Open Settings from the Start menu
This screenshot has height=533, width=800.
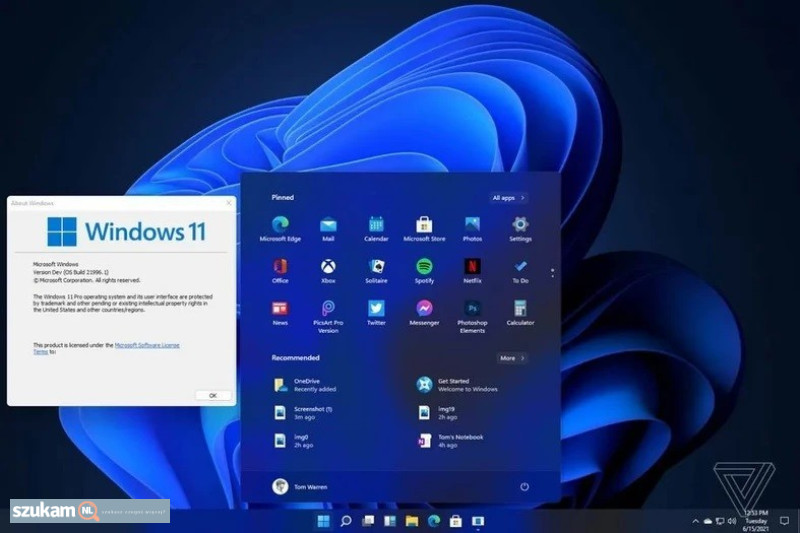(520, 229)
